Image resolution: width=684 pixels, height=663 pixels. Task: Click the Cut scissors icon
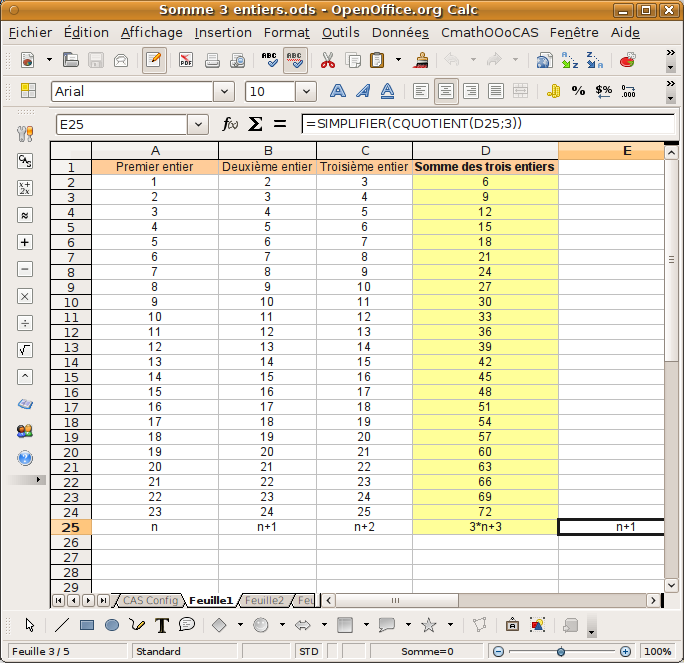pyautogui.click(x=327, y=60)
